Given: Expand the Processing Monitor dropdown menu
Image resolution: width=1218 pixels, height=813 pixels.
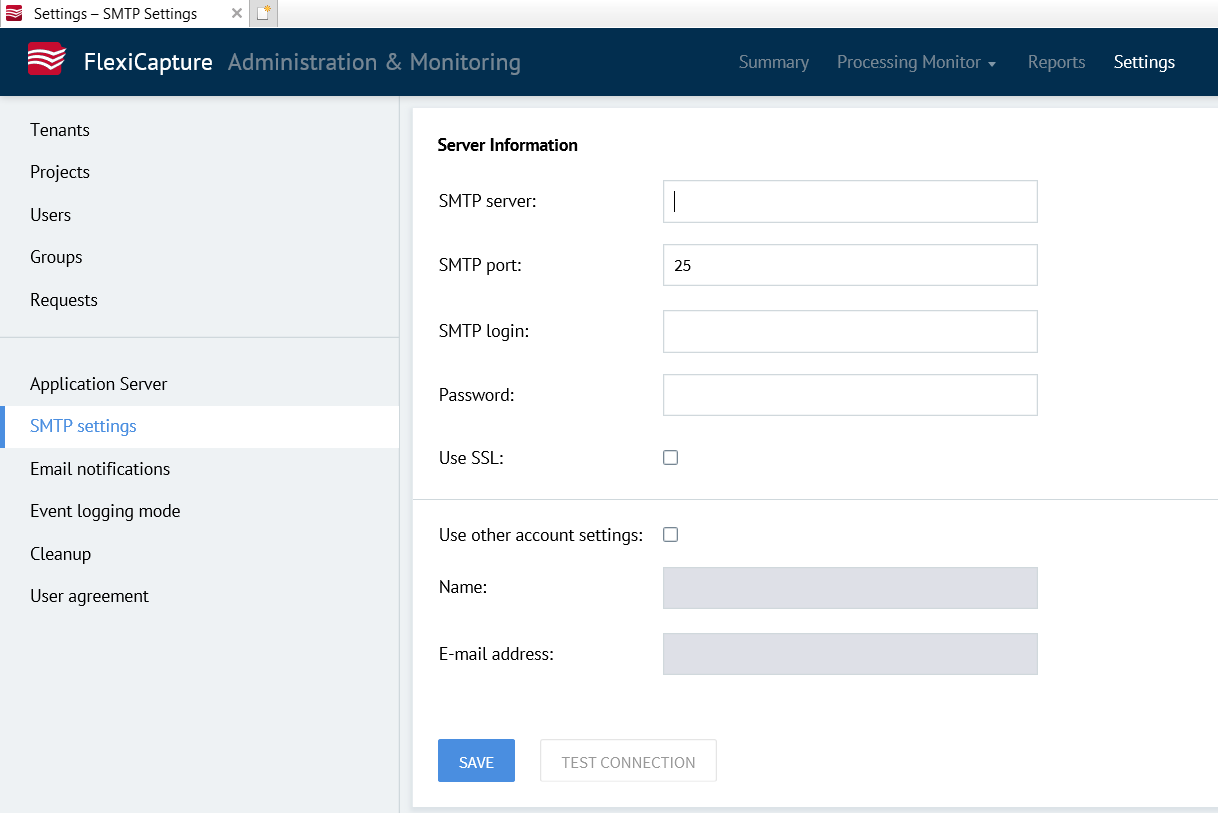Looking at the screenshot, I should [916, 62].
